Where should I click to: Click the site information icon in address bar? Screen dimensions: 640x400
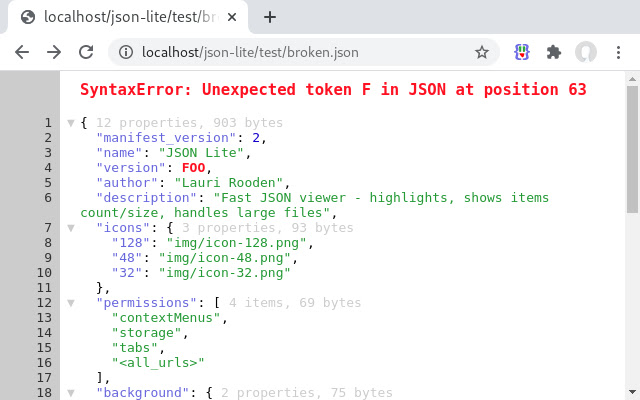point(126,52)
